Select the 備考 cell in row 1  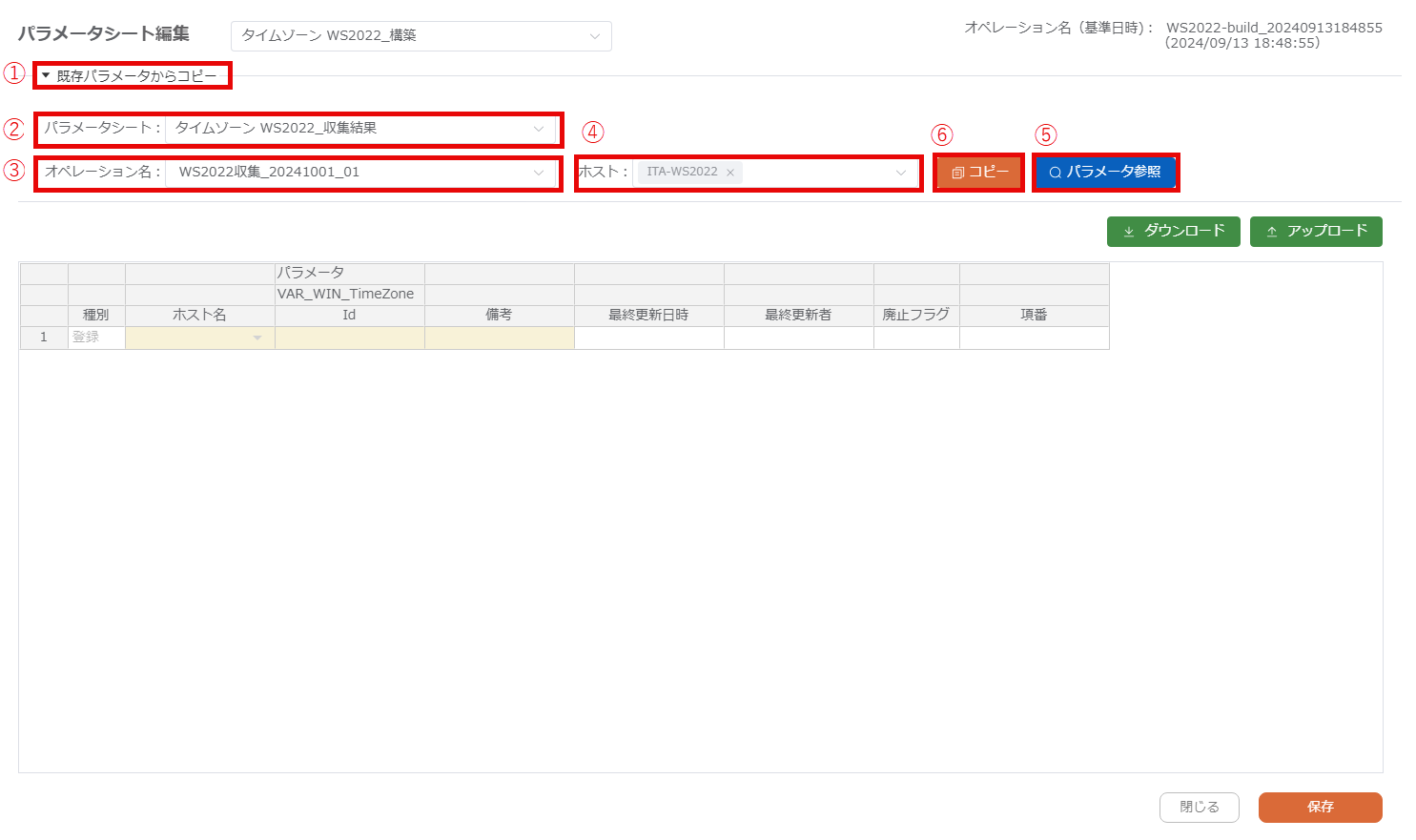coord(499,338)
